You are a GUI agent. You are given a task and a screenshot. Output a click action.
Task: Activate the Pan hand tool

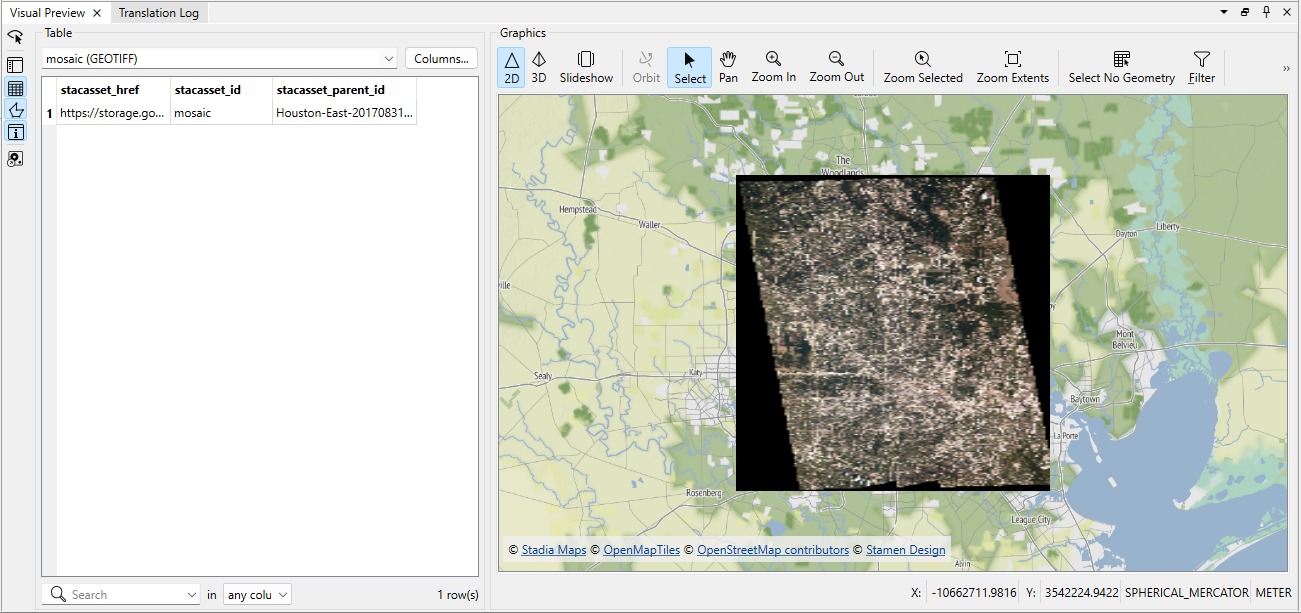click(728, 67)
